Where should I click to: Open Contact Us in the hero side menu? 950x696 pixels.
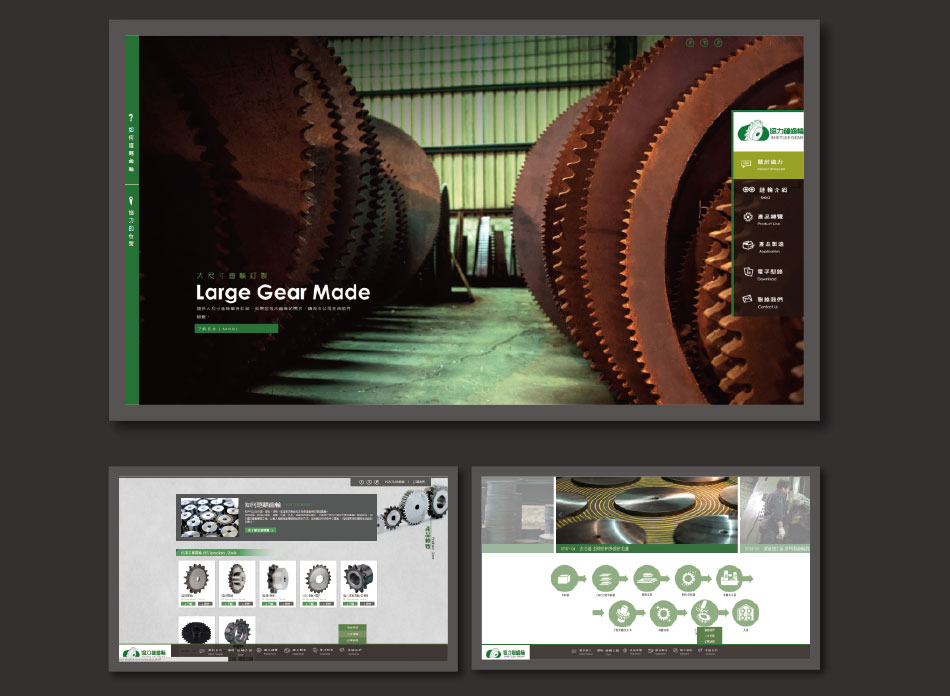click(x=768, y=302)
